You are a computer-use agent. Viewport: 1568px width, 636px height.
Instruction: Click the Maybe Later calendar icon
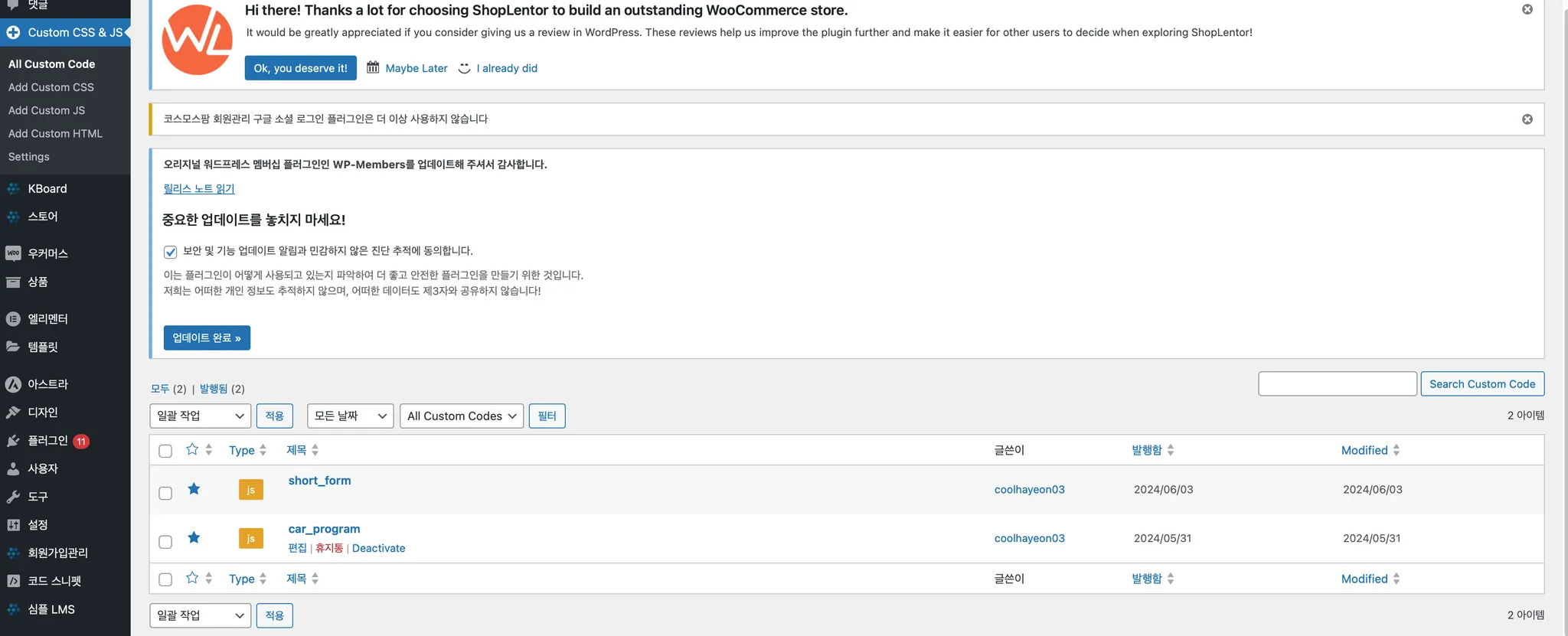click(373, 67)
